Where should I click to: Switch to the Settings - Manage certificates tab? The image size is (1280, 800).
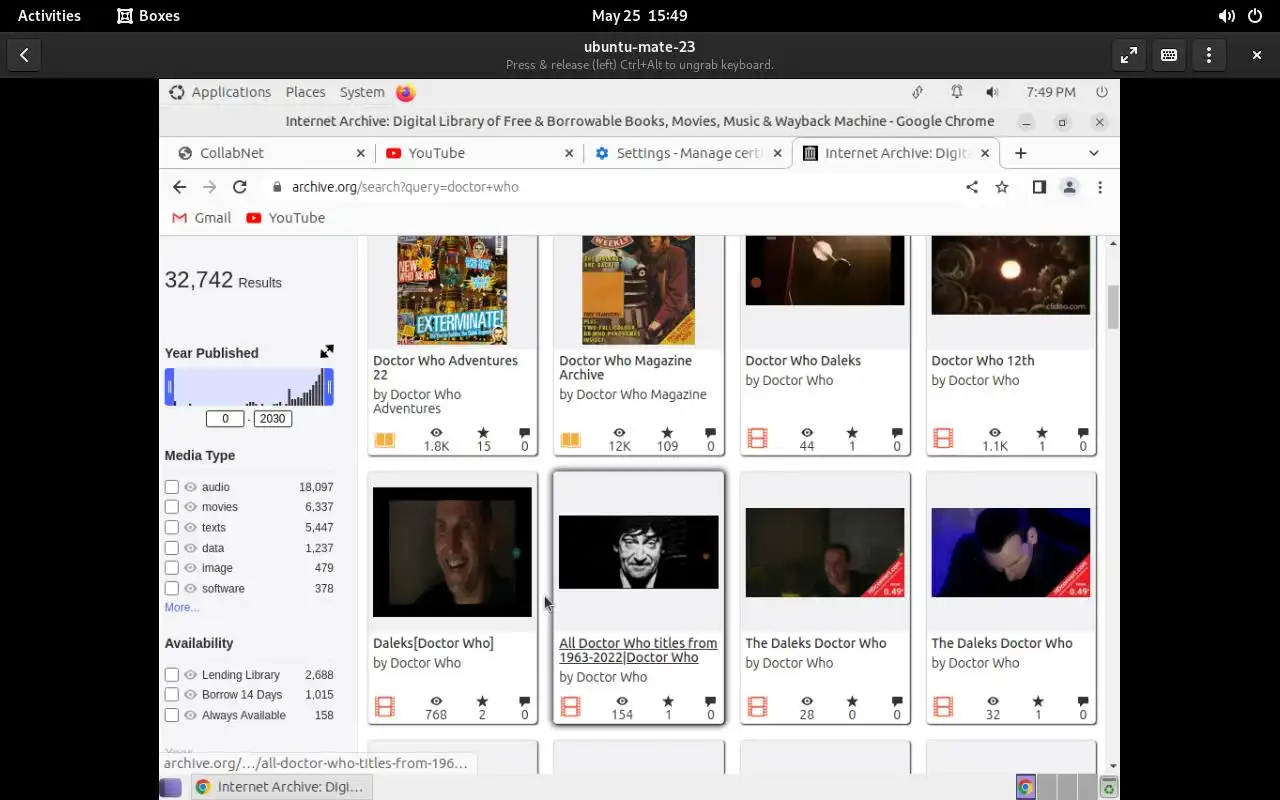(689, 153)
